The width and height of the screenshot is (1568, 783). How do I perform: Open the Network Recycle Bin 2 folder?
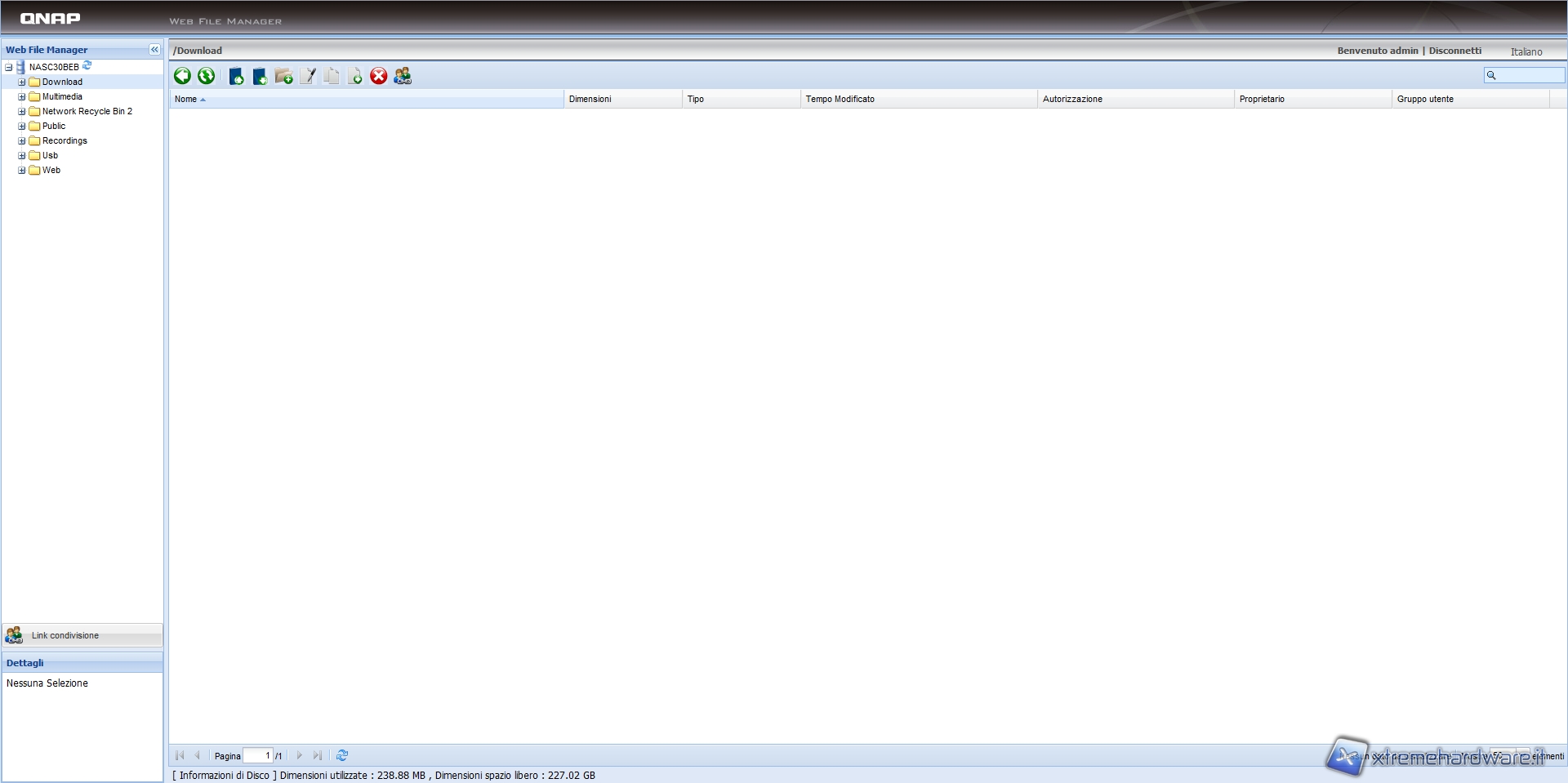pos(87,112)
